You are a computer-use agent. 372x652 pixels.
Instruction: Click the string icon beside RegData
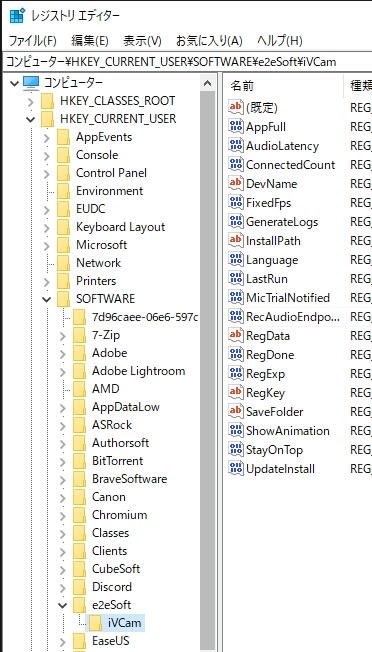pos(236,336)
